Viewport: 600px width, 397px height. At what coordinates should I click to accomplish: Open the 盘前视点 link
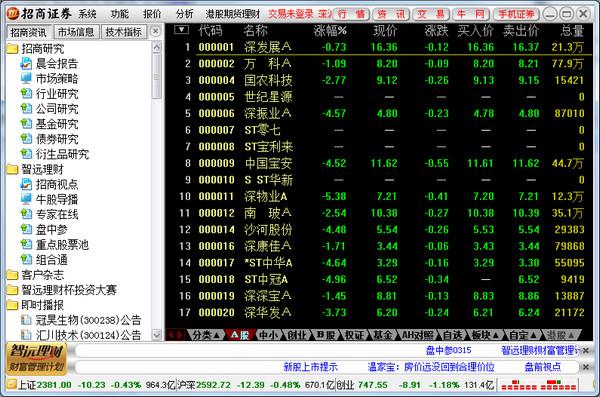pos(543,367)
